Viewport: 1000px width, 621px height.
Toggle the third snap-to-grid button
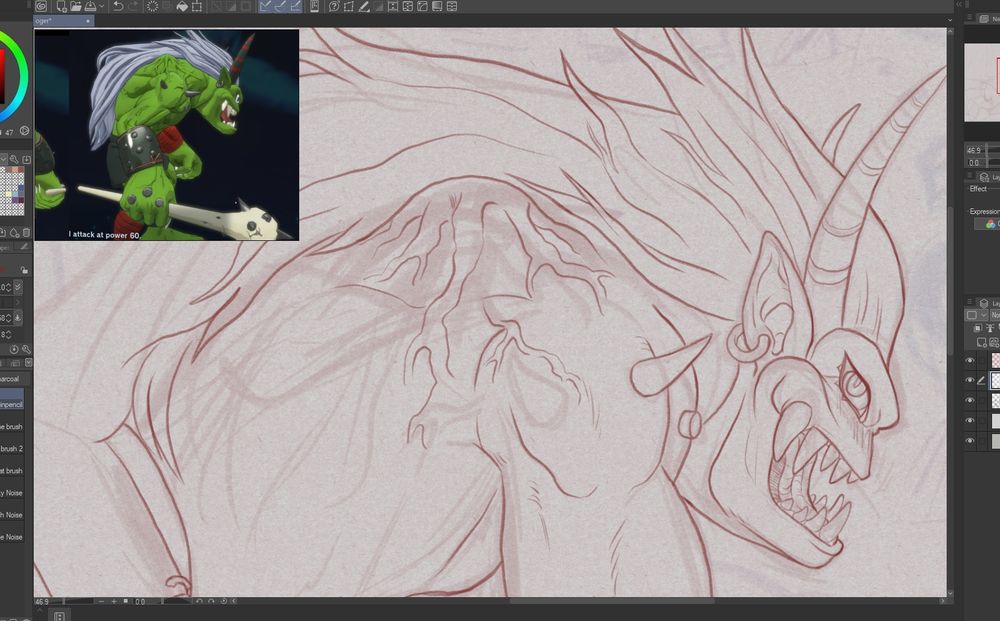[296, 6]
